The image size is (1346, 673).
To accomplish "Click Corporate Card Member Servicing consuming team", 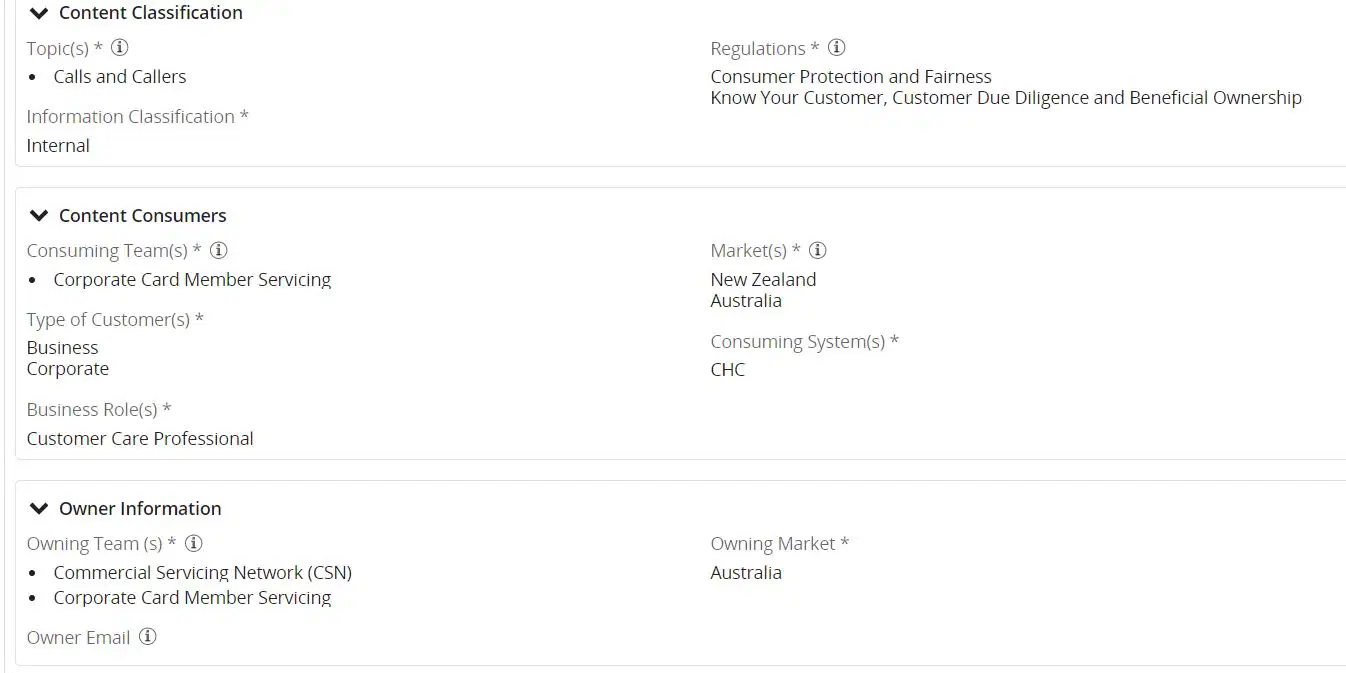I will coord(192,279).
